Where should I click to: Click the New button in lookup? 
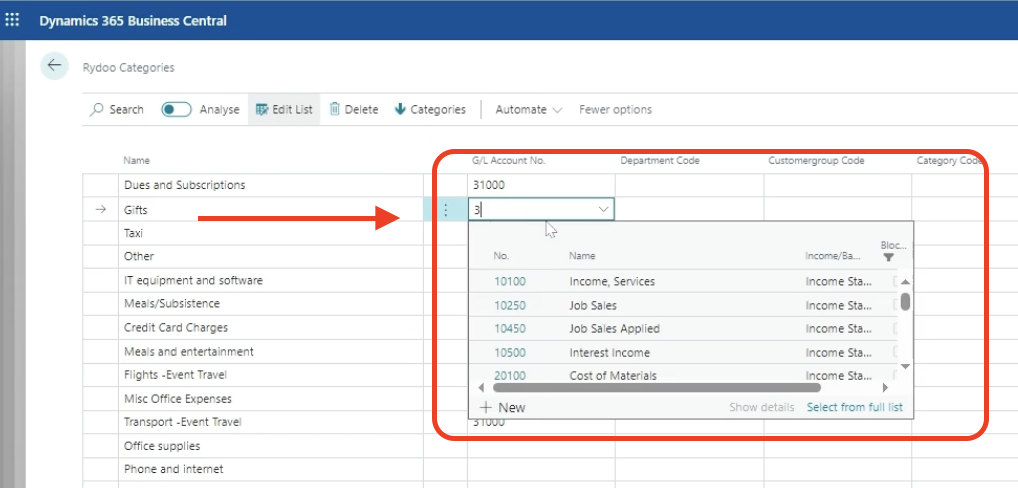click(503, 408)
